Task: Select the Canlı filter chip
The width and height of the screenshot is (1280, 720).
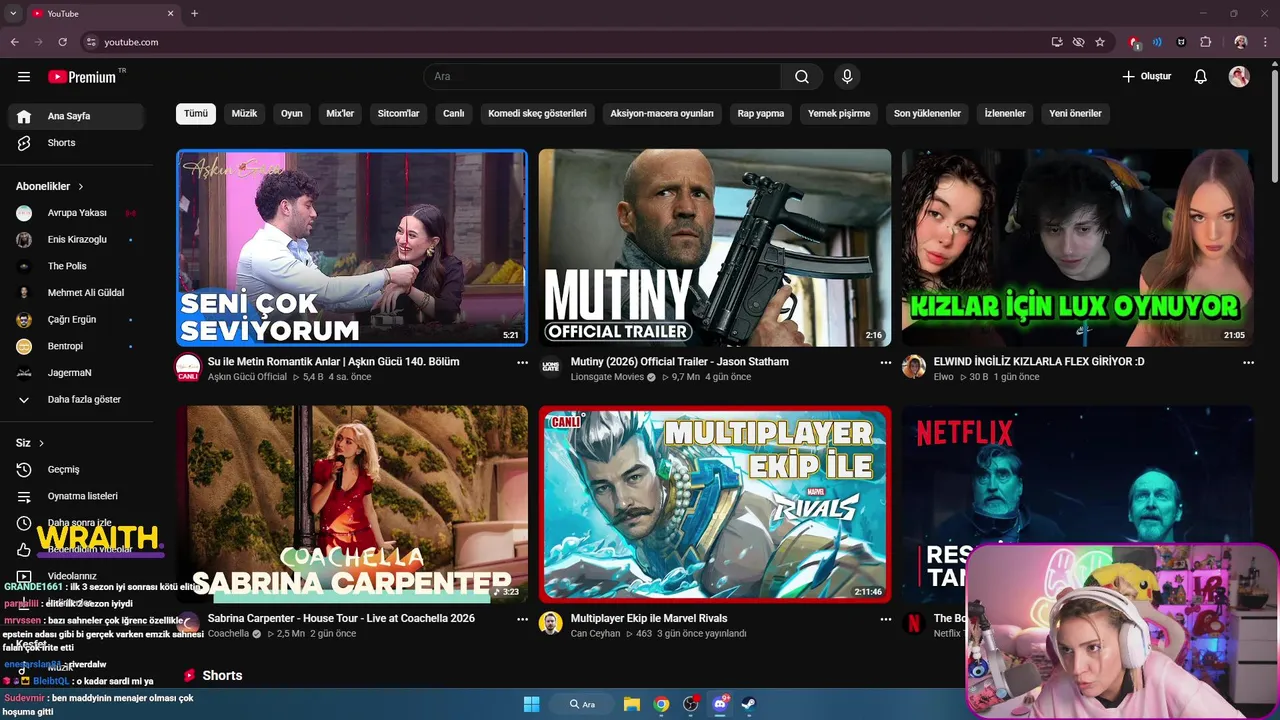Action: [454, 114]
